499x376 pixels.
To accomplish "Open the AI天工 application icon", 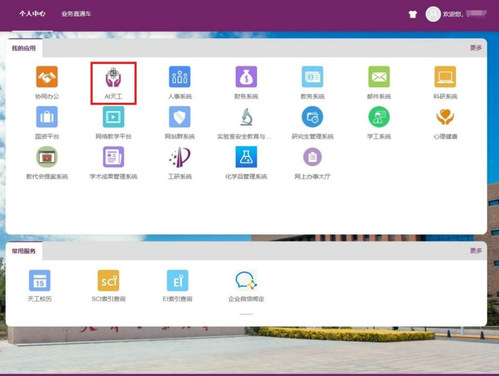I will pyautogui.click(x=113, y=77).
